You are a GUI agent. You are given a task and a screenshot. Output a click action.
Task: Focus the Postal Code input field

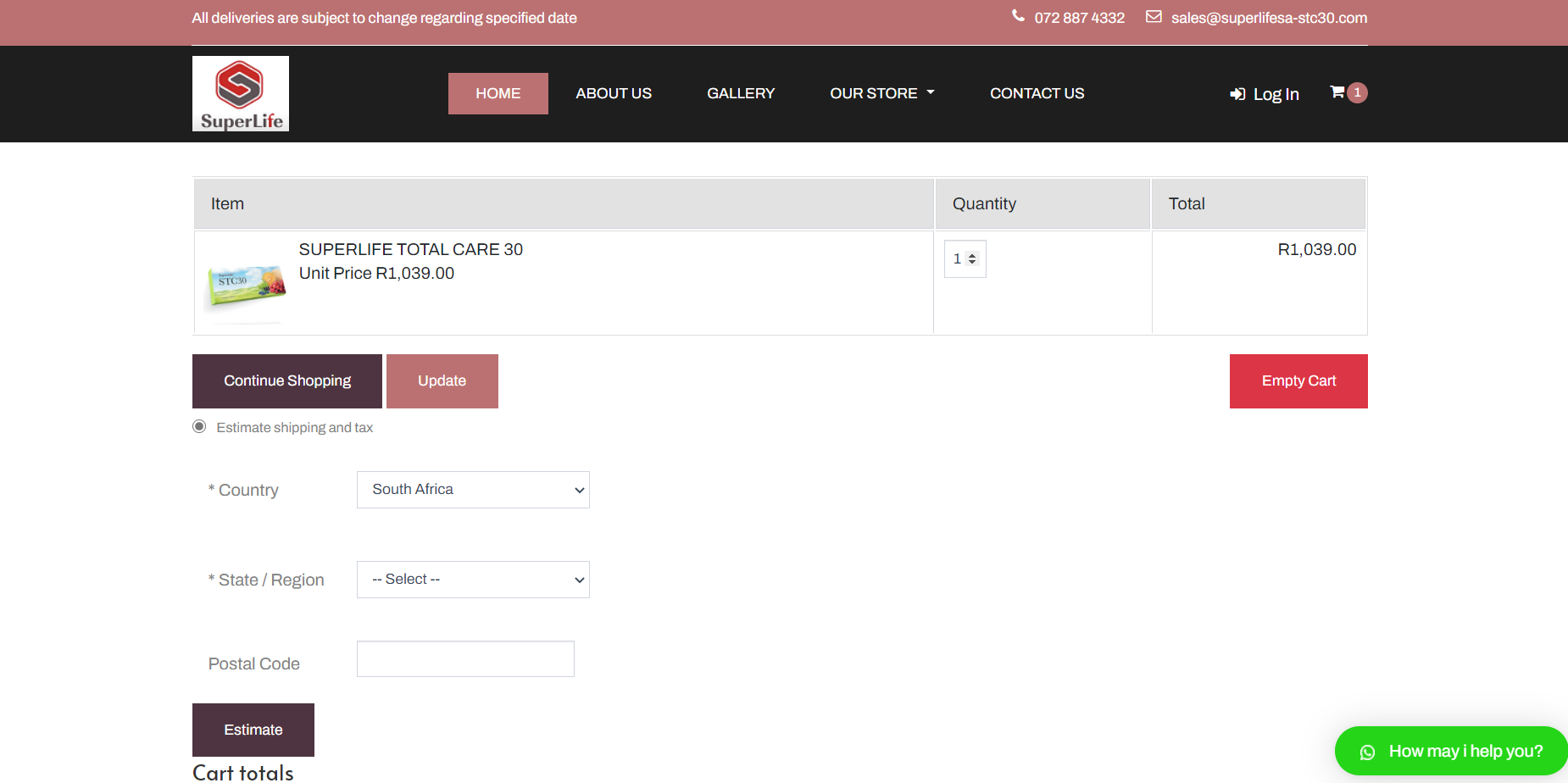tap(465, 659)
